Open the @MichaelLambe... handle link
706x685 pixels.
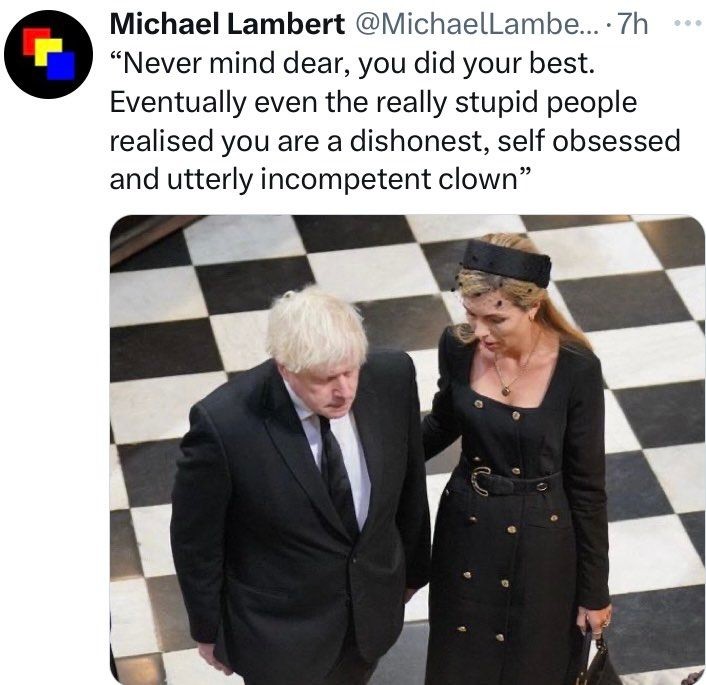pos(477,24)
